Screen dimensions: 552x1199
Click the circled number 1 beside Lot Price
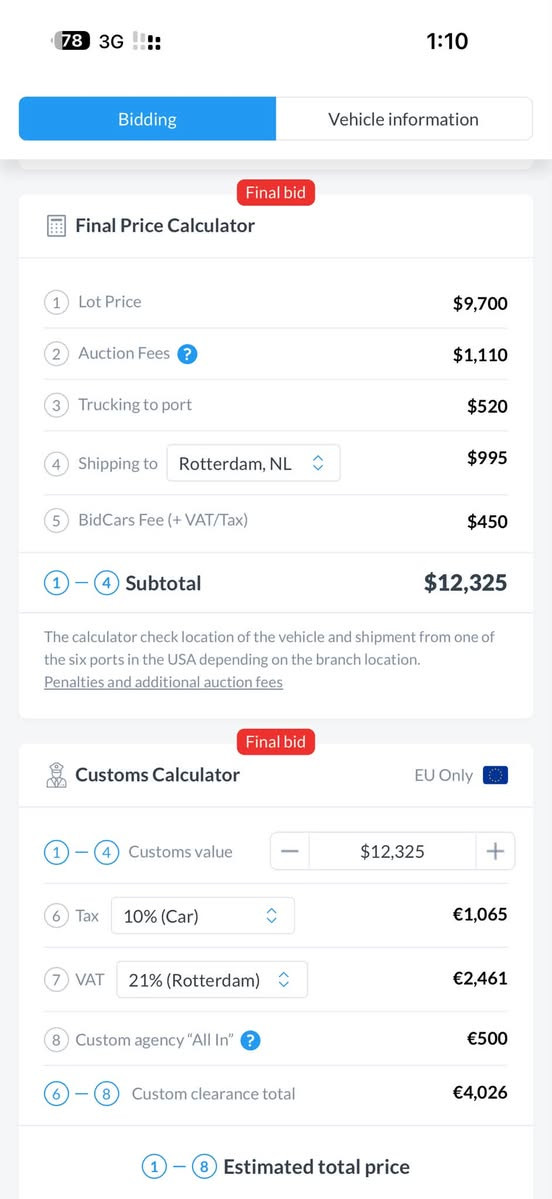point(56,302)
